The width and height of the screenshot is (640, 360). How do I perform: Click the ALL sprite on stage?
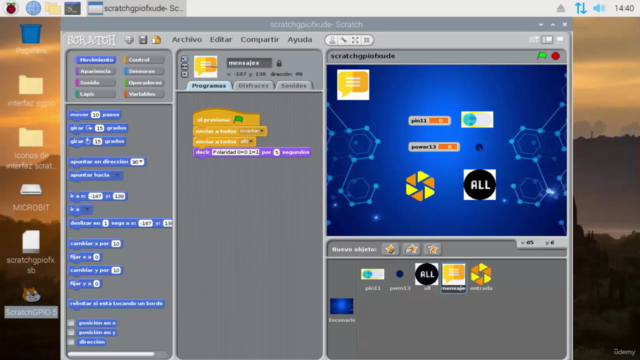(x=480, y=185)
